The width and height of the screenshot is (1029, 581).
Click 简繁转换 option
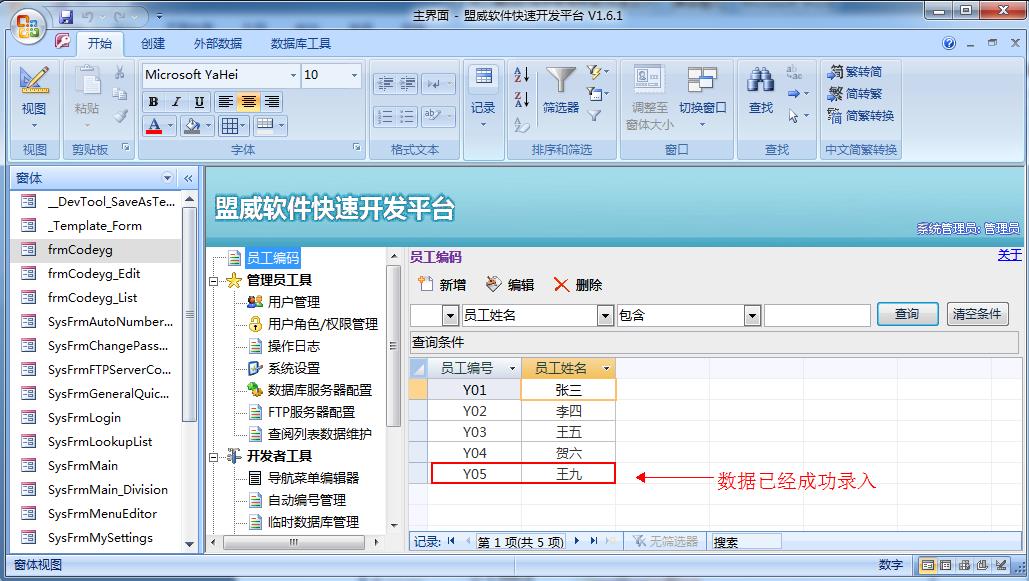pyautogui.click(x=861, y=116)
